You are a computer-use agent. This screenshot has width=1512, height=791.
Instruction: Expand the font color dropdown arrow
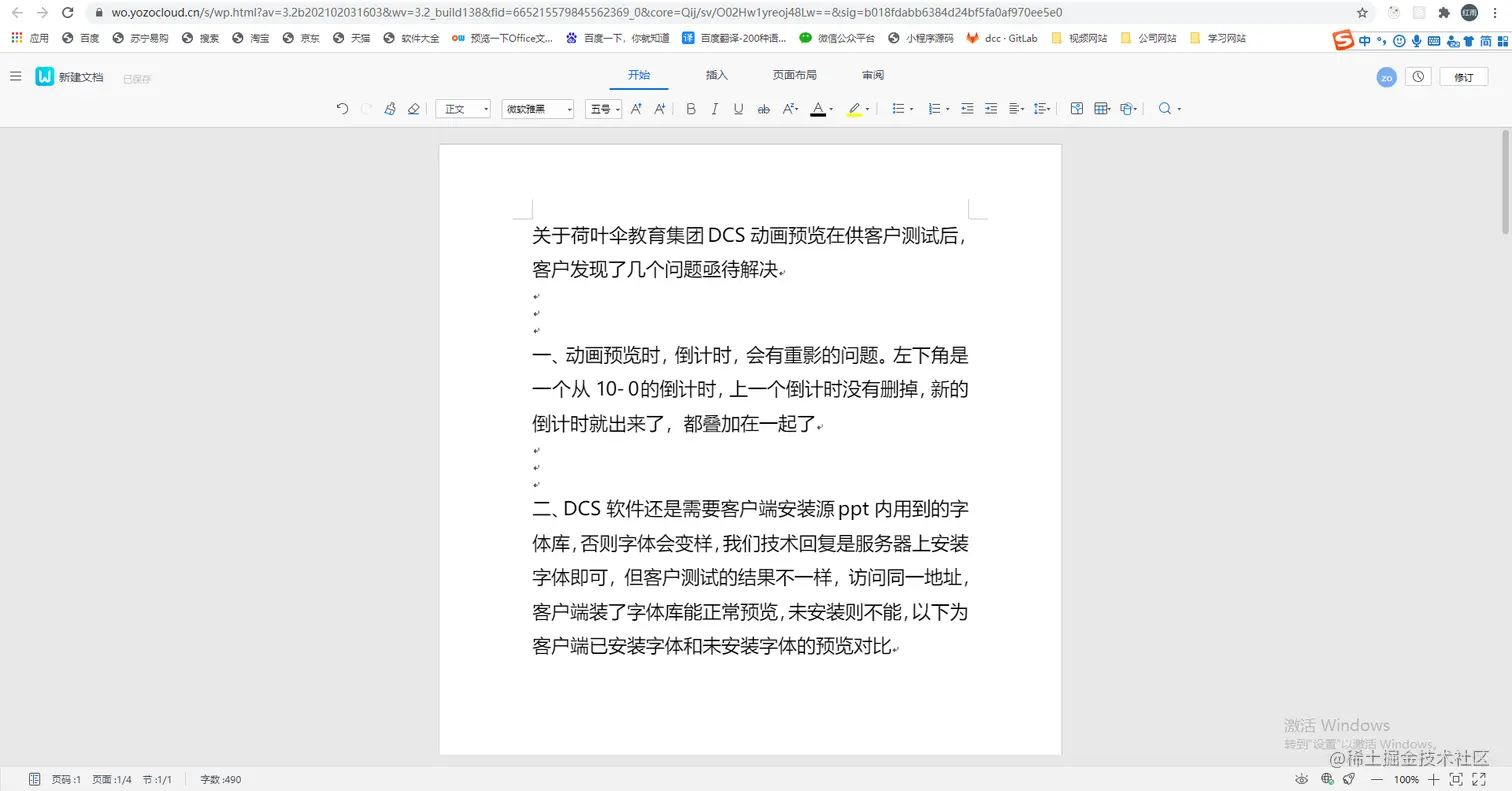(831, 109)
